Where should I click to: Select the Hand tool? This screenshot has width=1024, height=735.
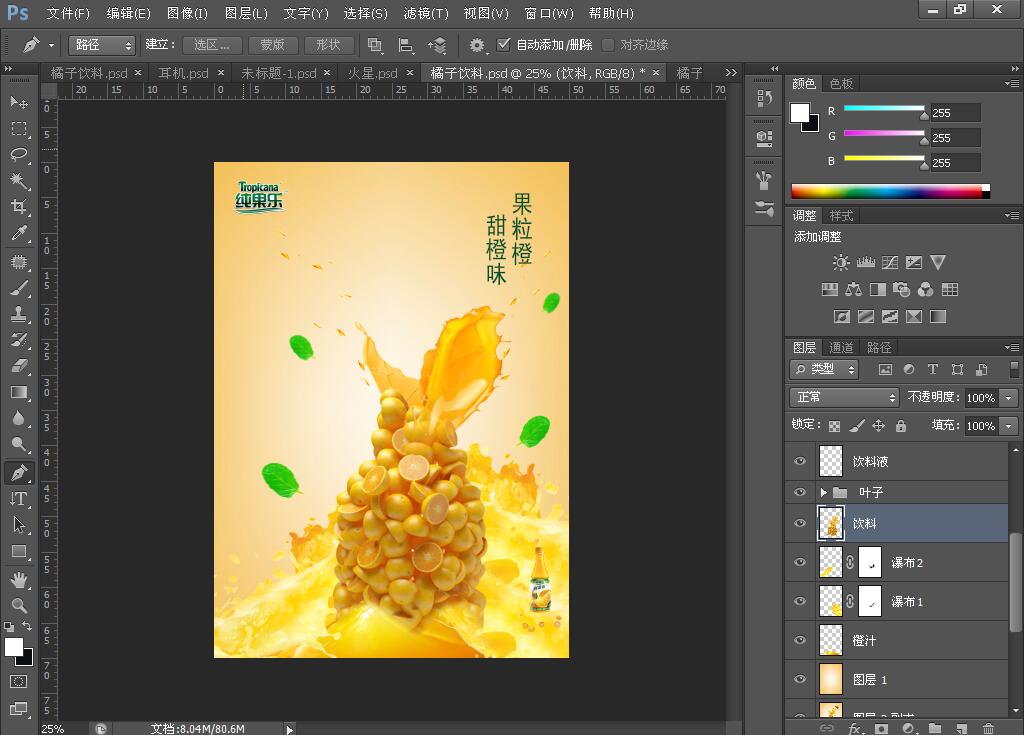(x=19, y=579)
